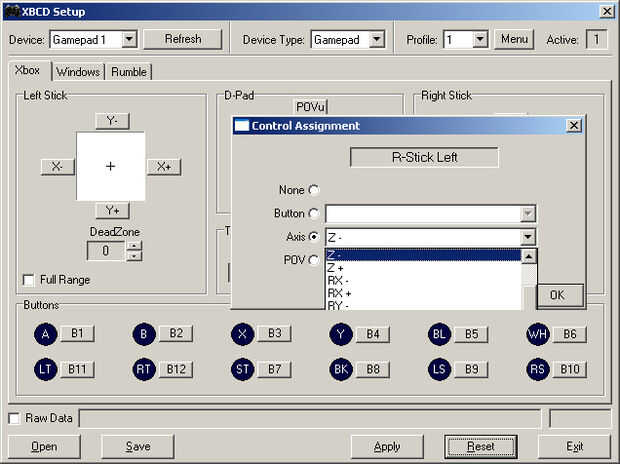Screen dimensions: 620x464
Task: Click the round X button icon
Action: (242, 334)
